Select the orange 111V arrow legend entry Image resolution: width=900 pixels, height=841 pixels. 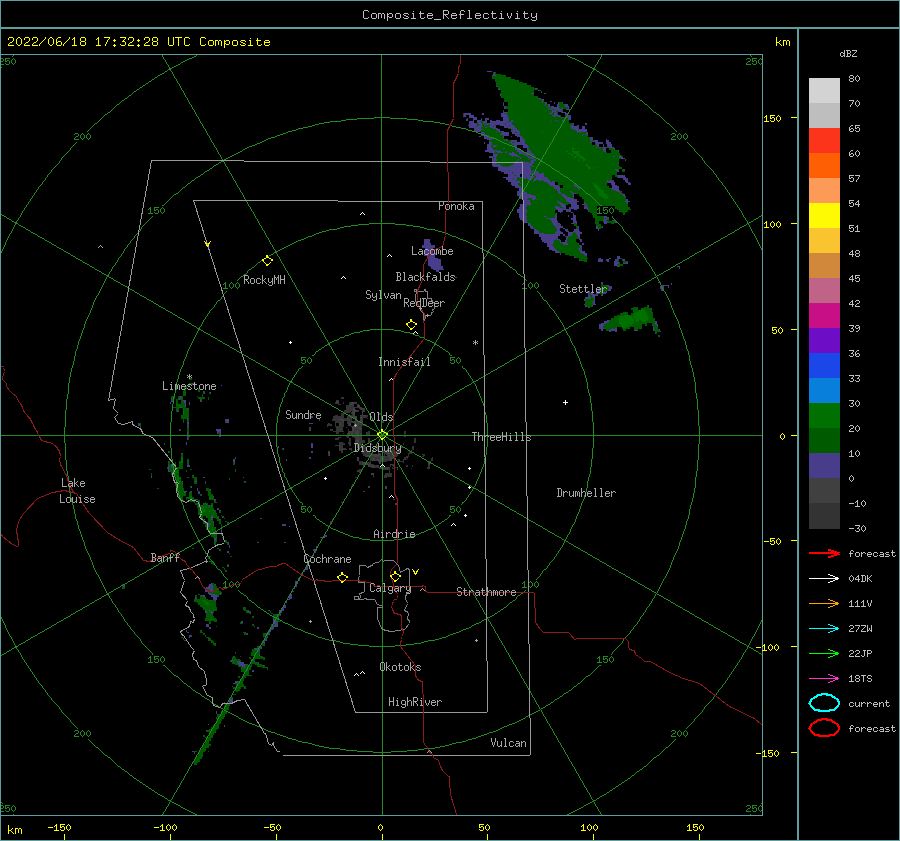824,603
